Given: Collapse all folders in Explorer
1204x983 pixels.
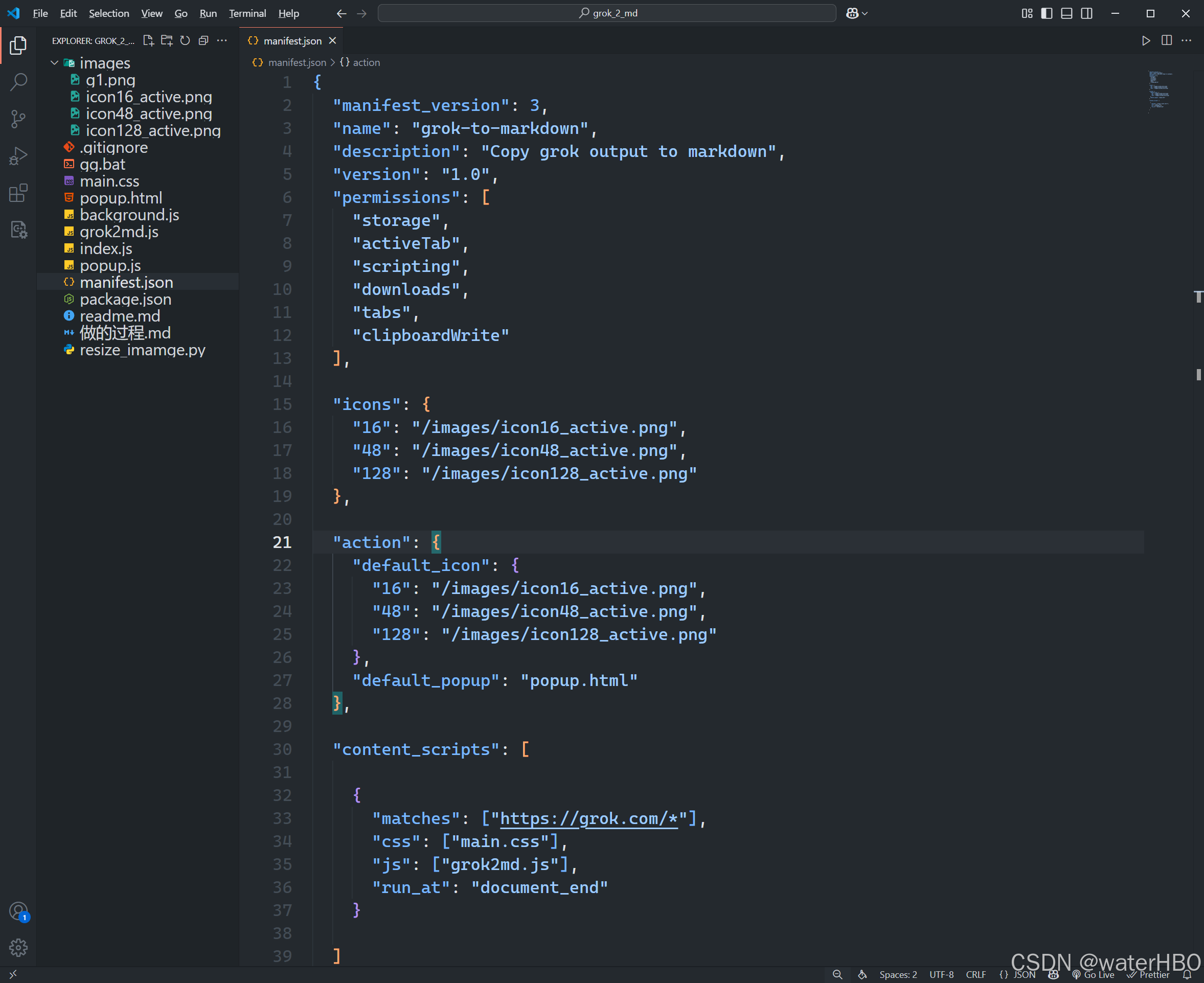Looking at the screenshot, I should pyautogui.click(x=203, y=41).
